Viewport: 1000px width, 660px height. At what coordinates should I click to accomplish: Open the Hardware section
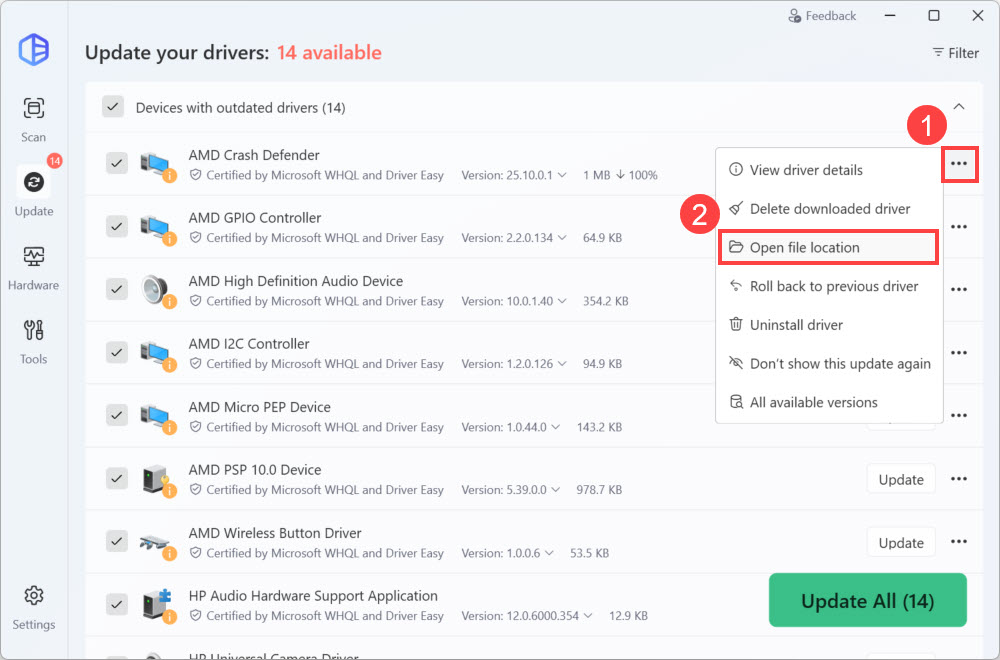pyautogui.click(x=33, y=265)
